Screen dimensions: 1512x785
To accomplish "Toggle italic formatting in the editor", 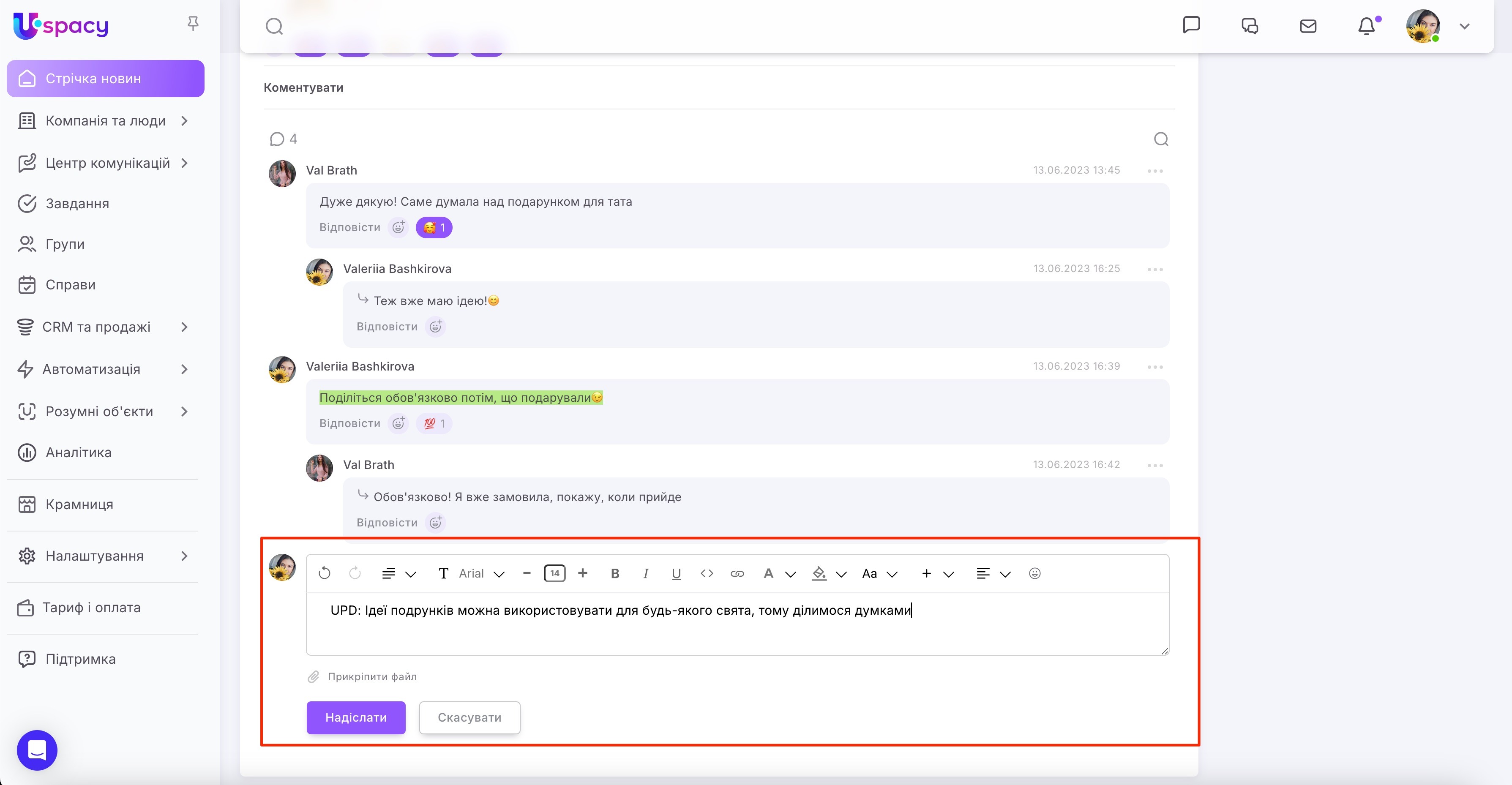I will (646, 573).
